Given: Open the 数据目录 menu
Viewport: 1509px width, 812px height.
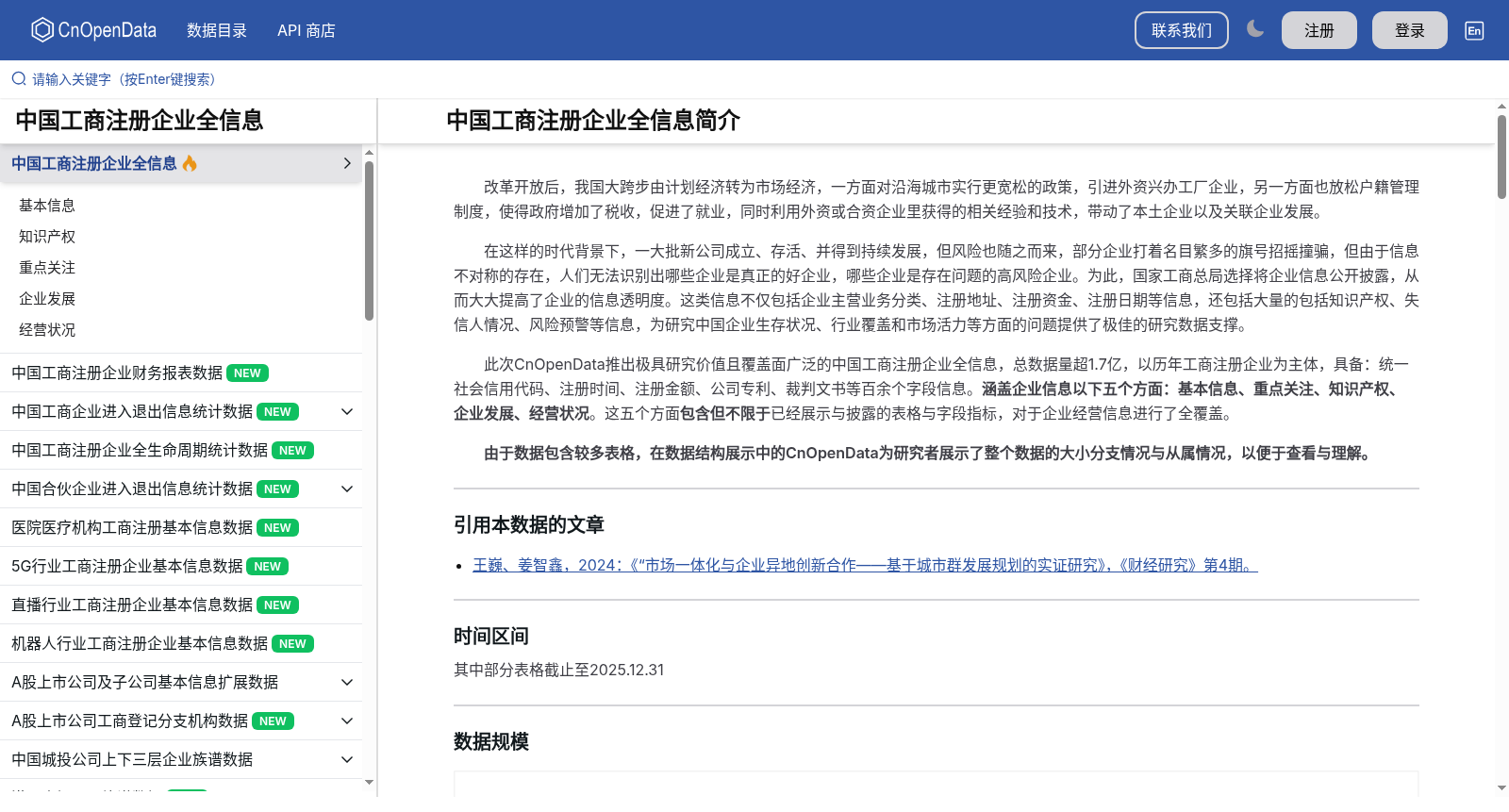Looking at the screenshot, I should coord(217,30).
